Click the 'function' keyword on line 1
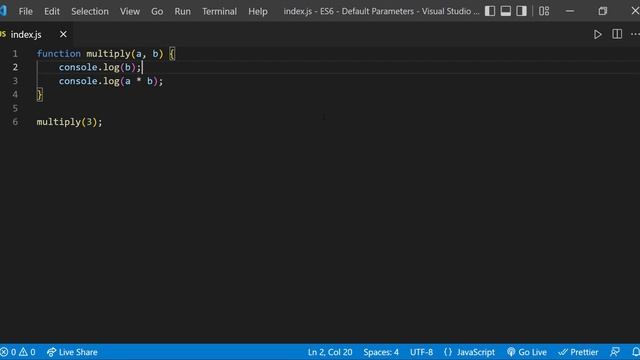Screen dimensions: 640x360 pos(59,53)
